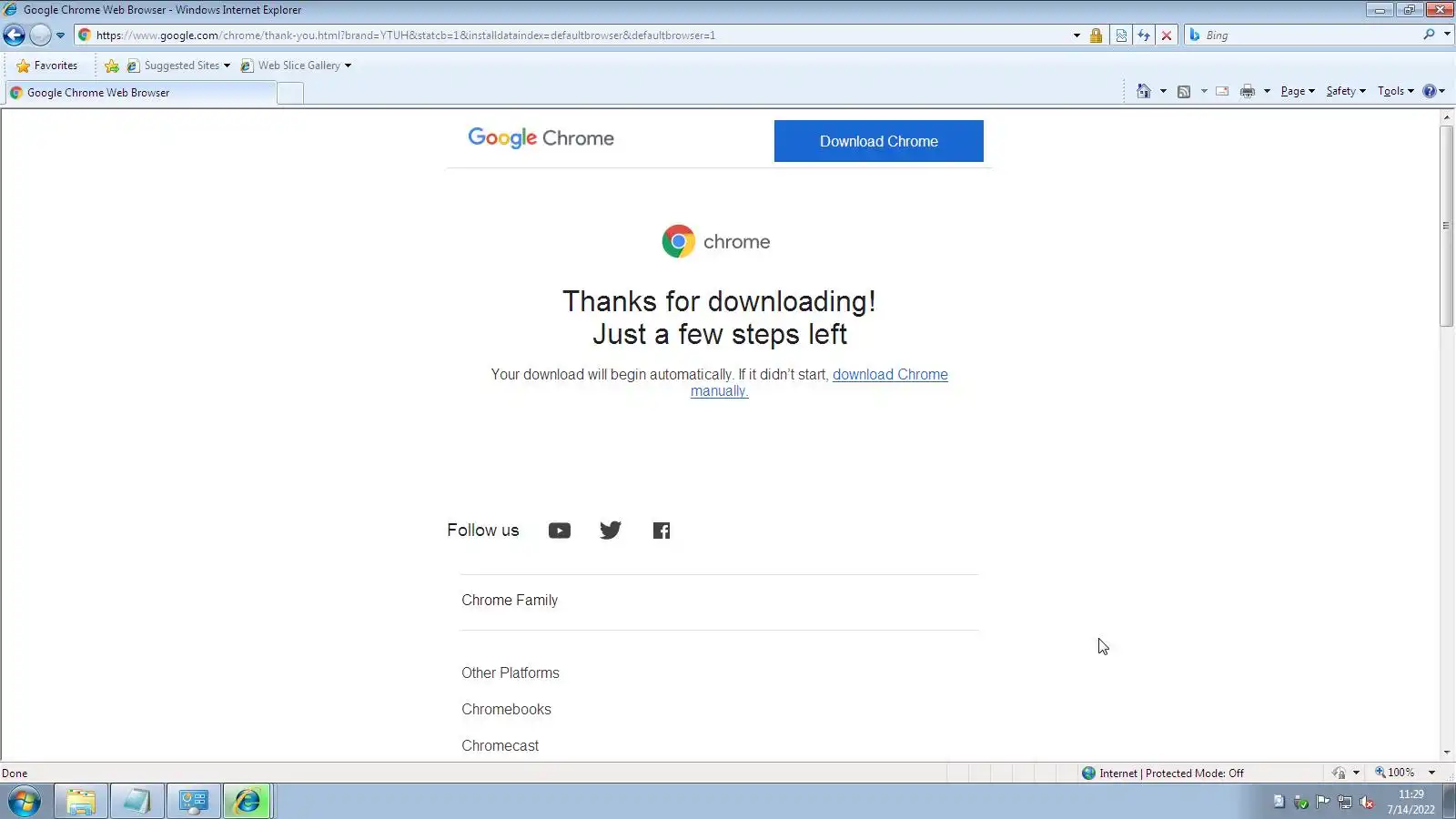Viewport: 1456px width, 819px height.
Task: Expand the zoom level dropdown arrow
Action: [x=1431, y=773]
